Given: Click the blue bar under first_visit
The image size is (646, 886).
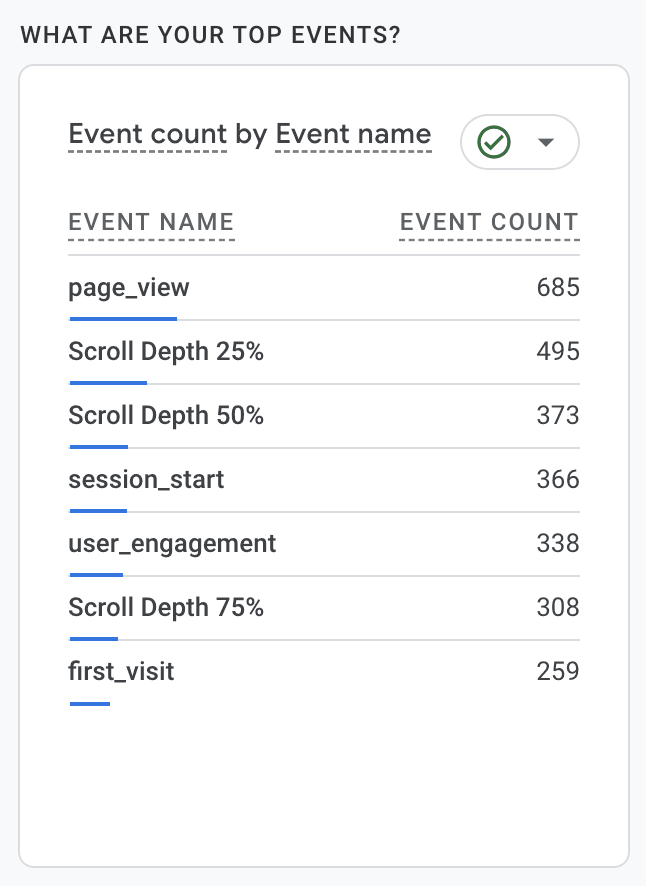Looking at the screenshot, I should 89,703.
